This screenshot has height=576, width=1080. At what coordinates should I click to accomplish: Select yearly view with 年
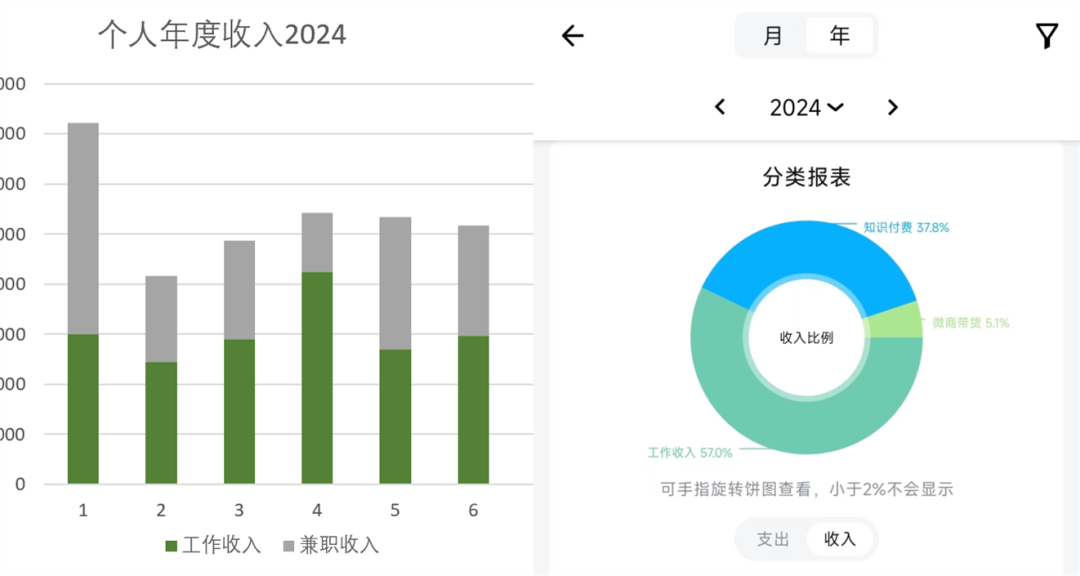[x=840, y=35]
